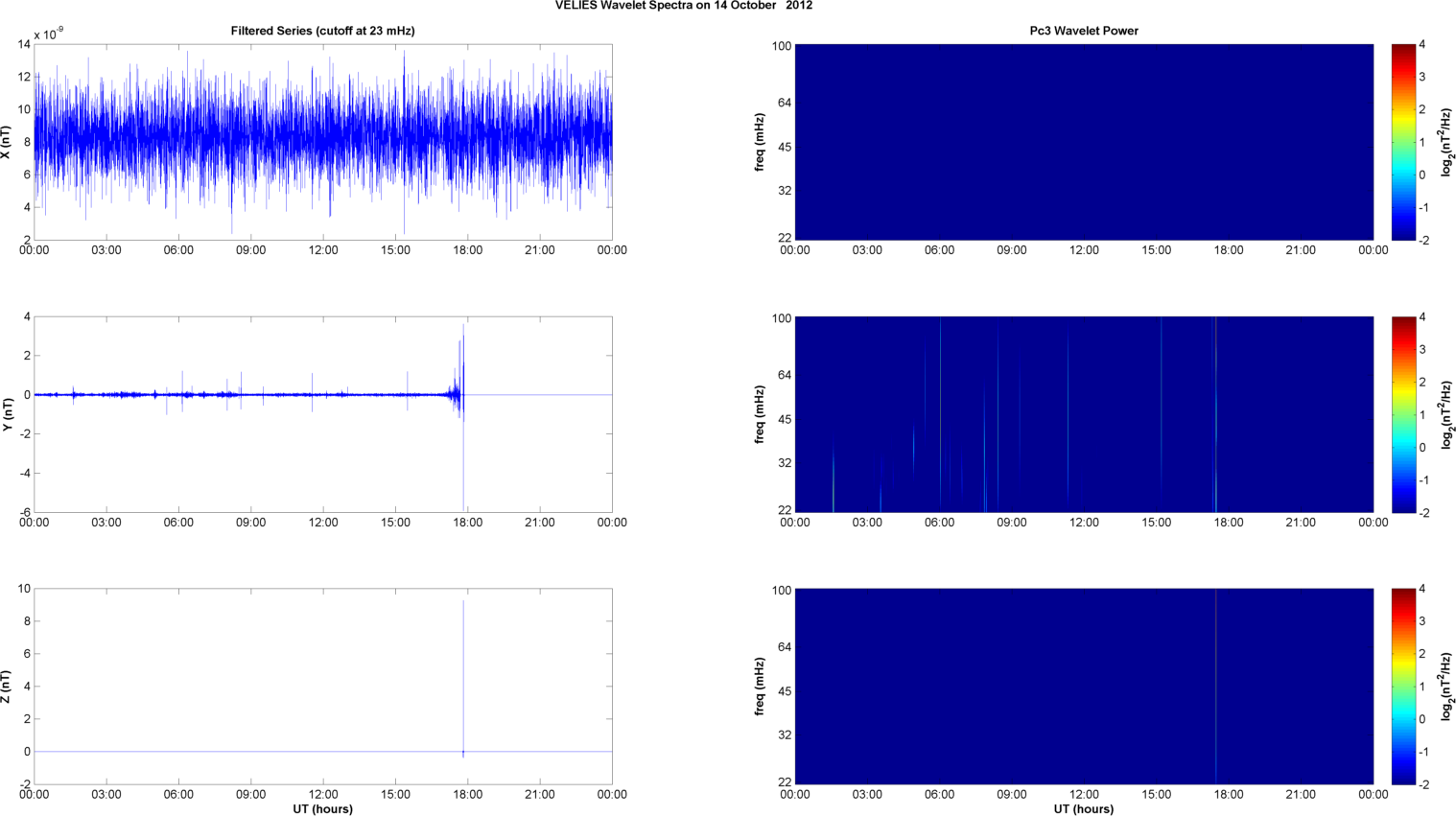The image size is (1456, 816).
Task: Select the 'Filtered Series (cutoff at 23 mHz)' heading
Action: tap(323, 31)
